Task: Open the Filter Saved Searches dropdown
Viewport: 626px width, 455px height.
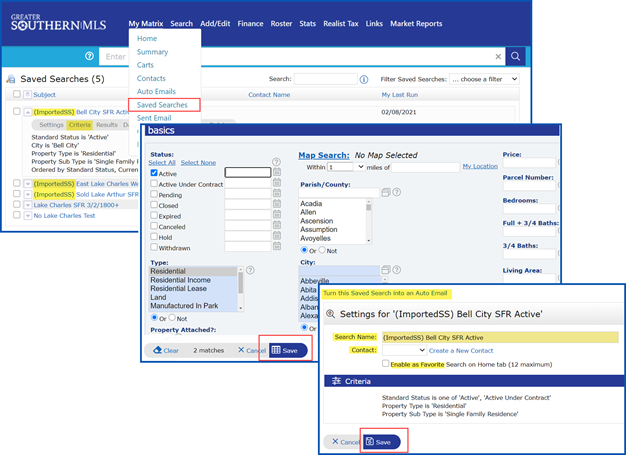Action: [484, 79]
